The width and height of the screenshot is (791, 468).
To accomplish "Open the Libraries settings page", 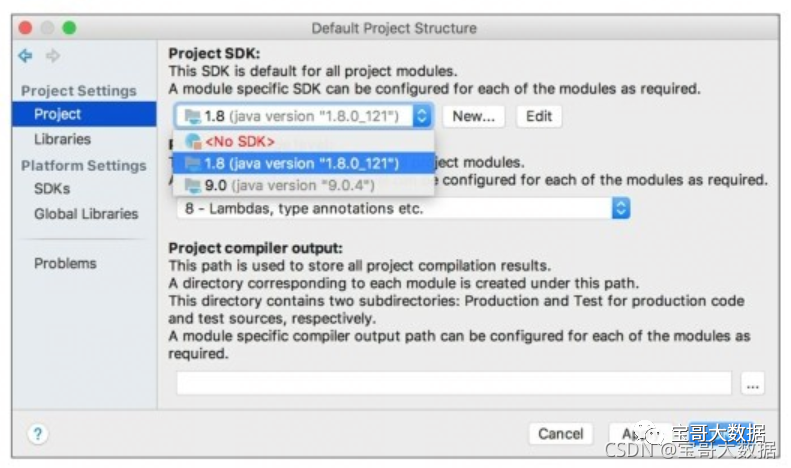I will coord(63,139).
